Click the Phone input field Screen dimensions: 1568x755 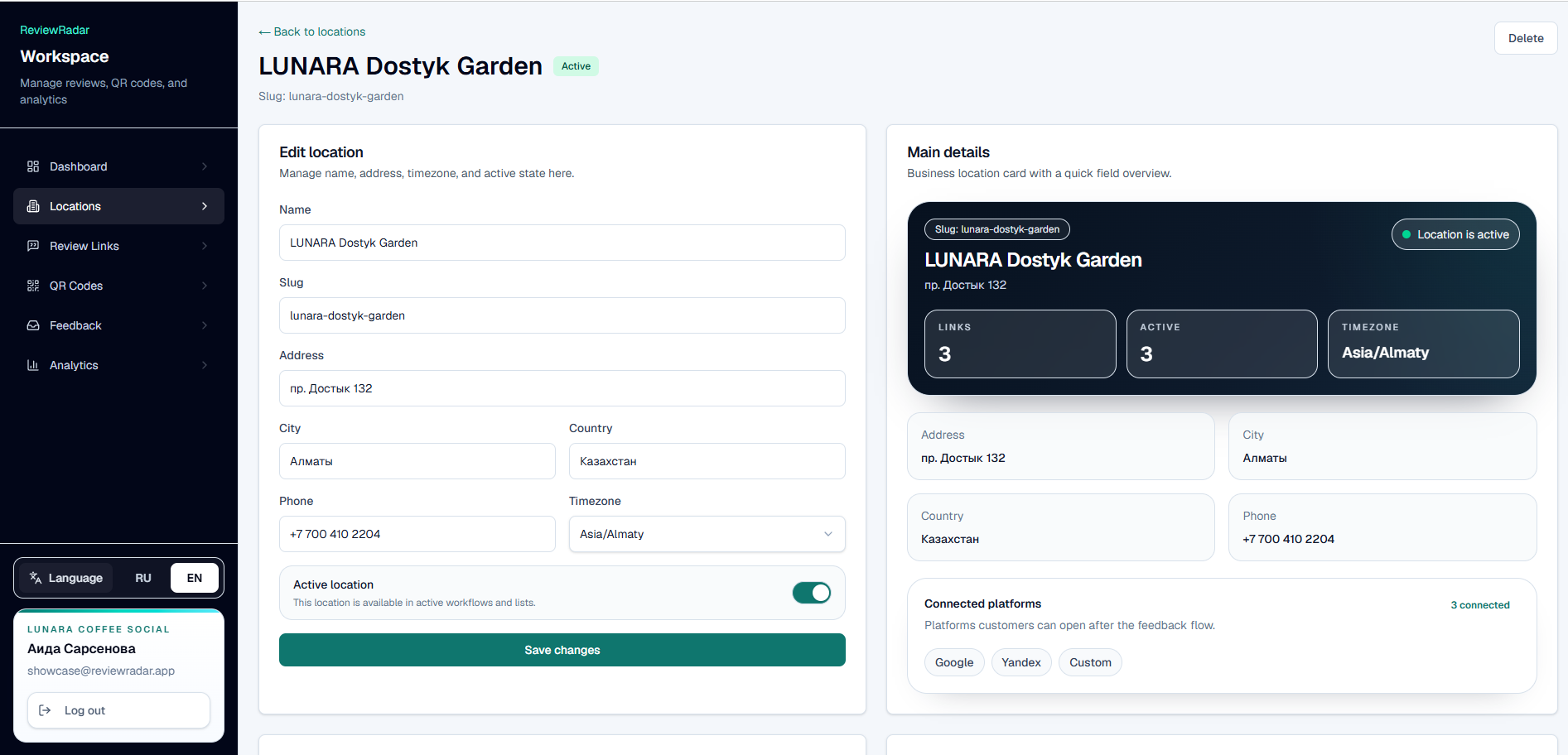tap(417, 534)
